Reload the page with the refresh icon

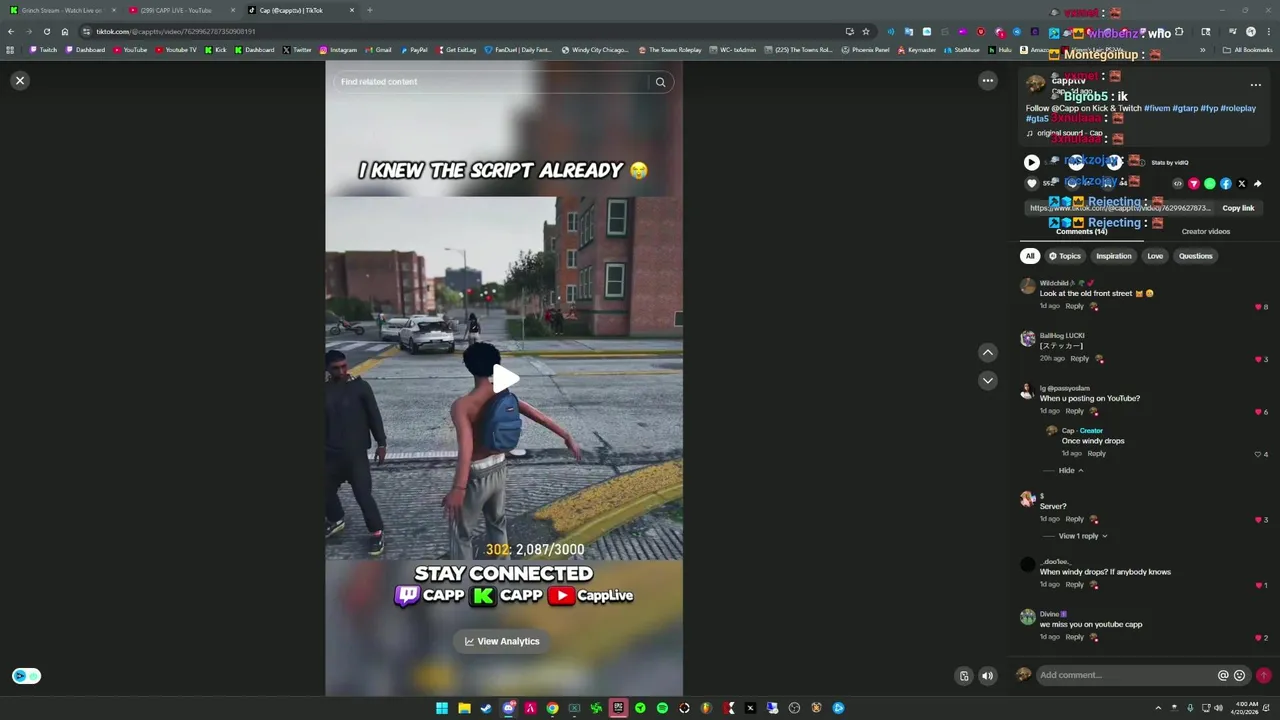point(47,31)
